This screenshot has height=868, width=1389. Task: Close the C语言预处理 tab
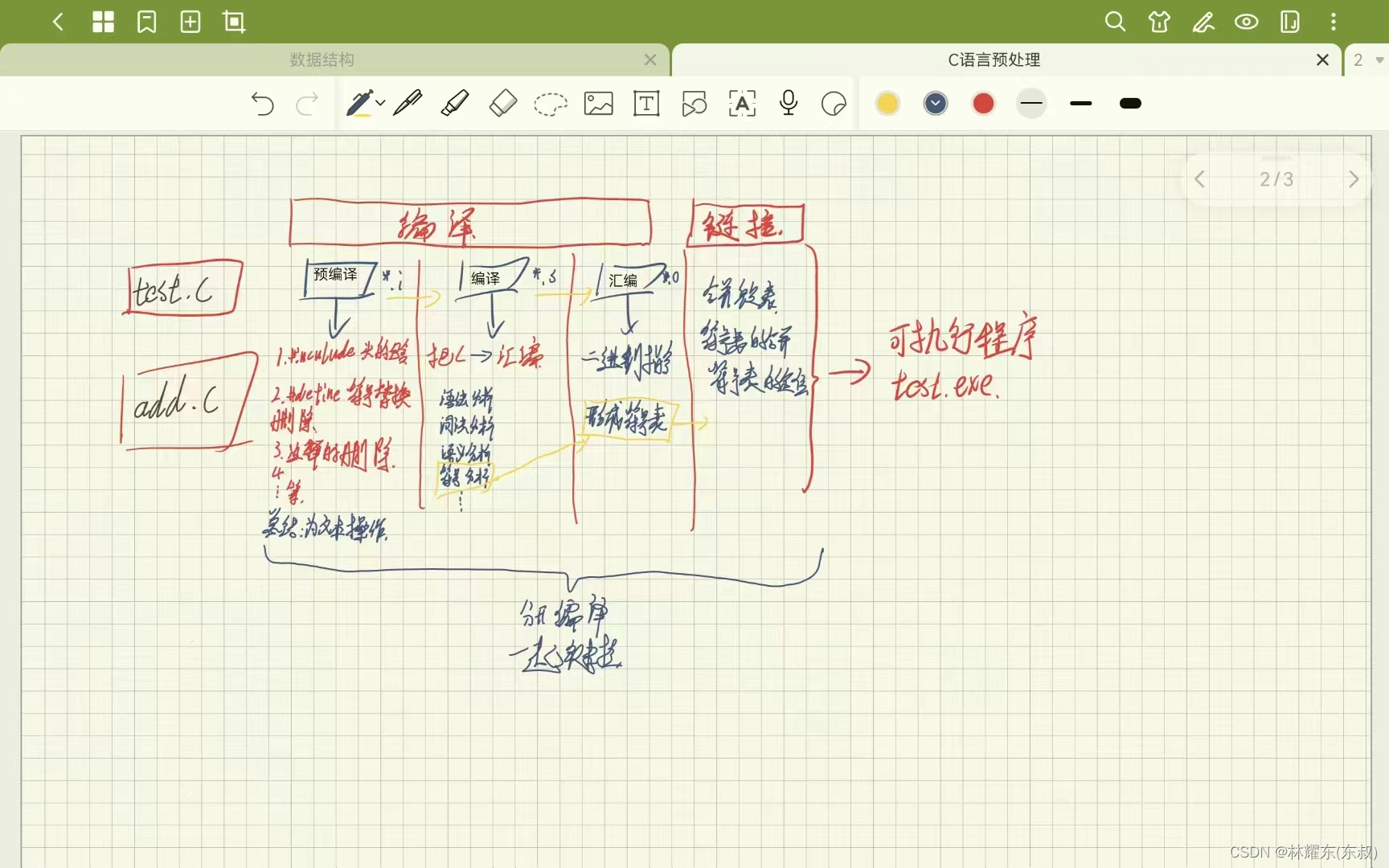(x=1322, y=59)
